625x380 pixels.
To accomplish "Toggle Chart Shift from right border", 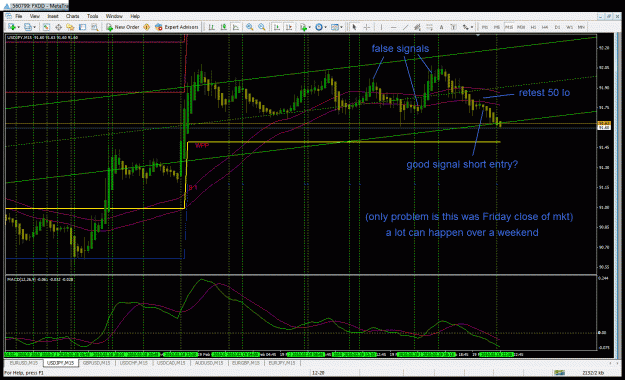I will click(x=289, y=27).
